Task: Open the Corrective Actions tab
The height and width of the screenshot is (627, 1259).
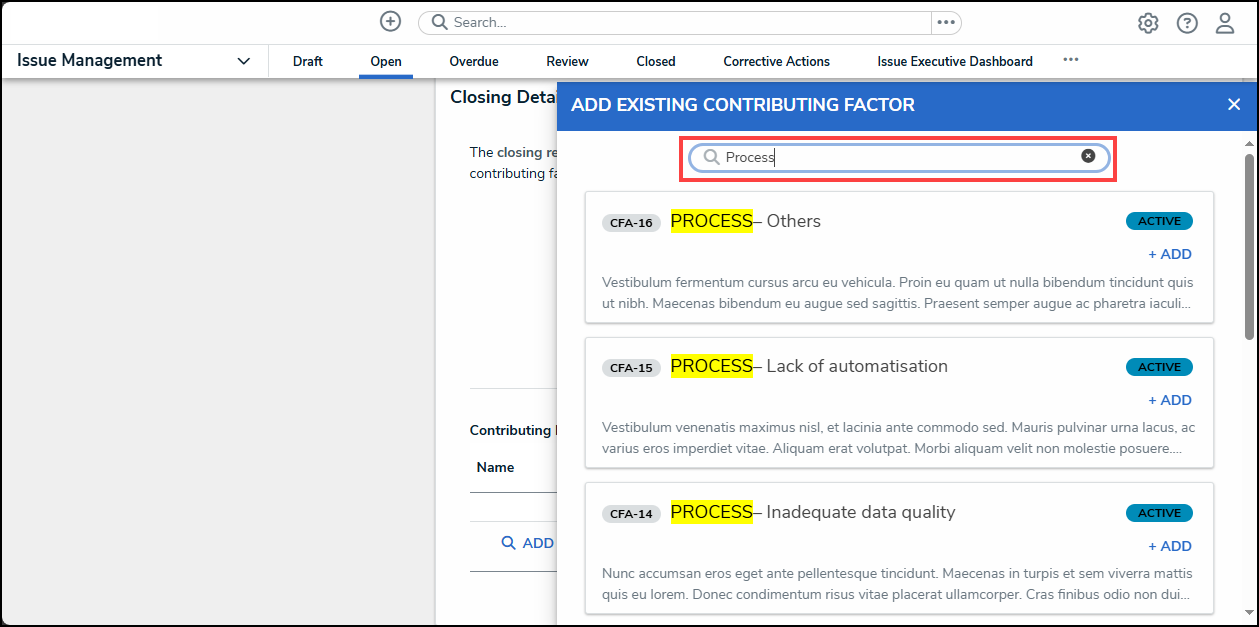Action: coord(776,61)
